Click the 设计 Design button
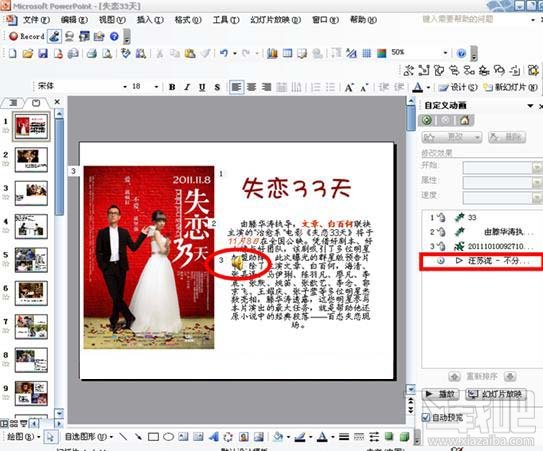The height and width of the screenshot is (451, 543). point(458,87)
